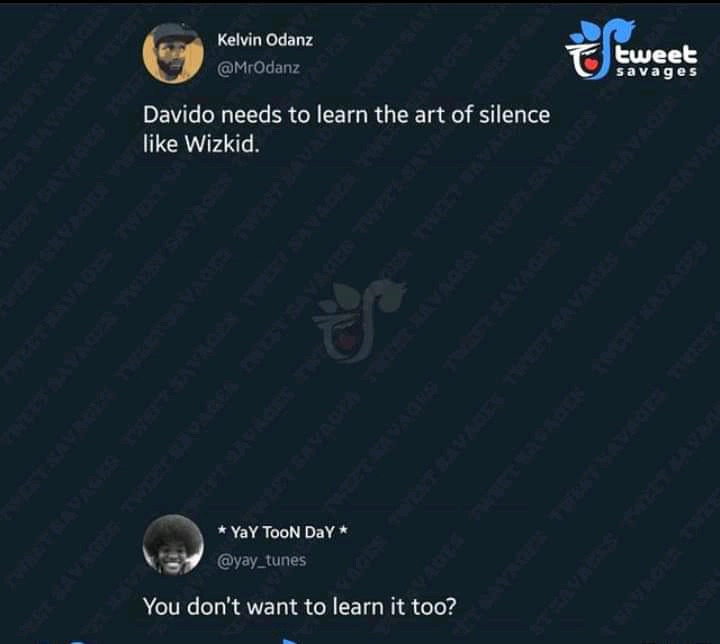Click the 'savages' text under the wordmark

(657, 72)
